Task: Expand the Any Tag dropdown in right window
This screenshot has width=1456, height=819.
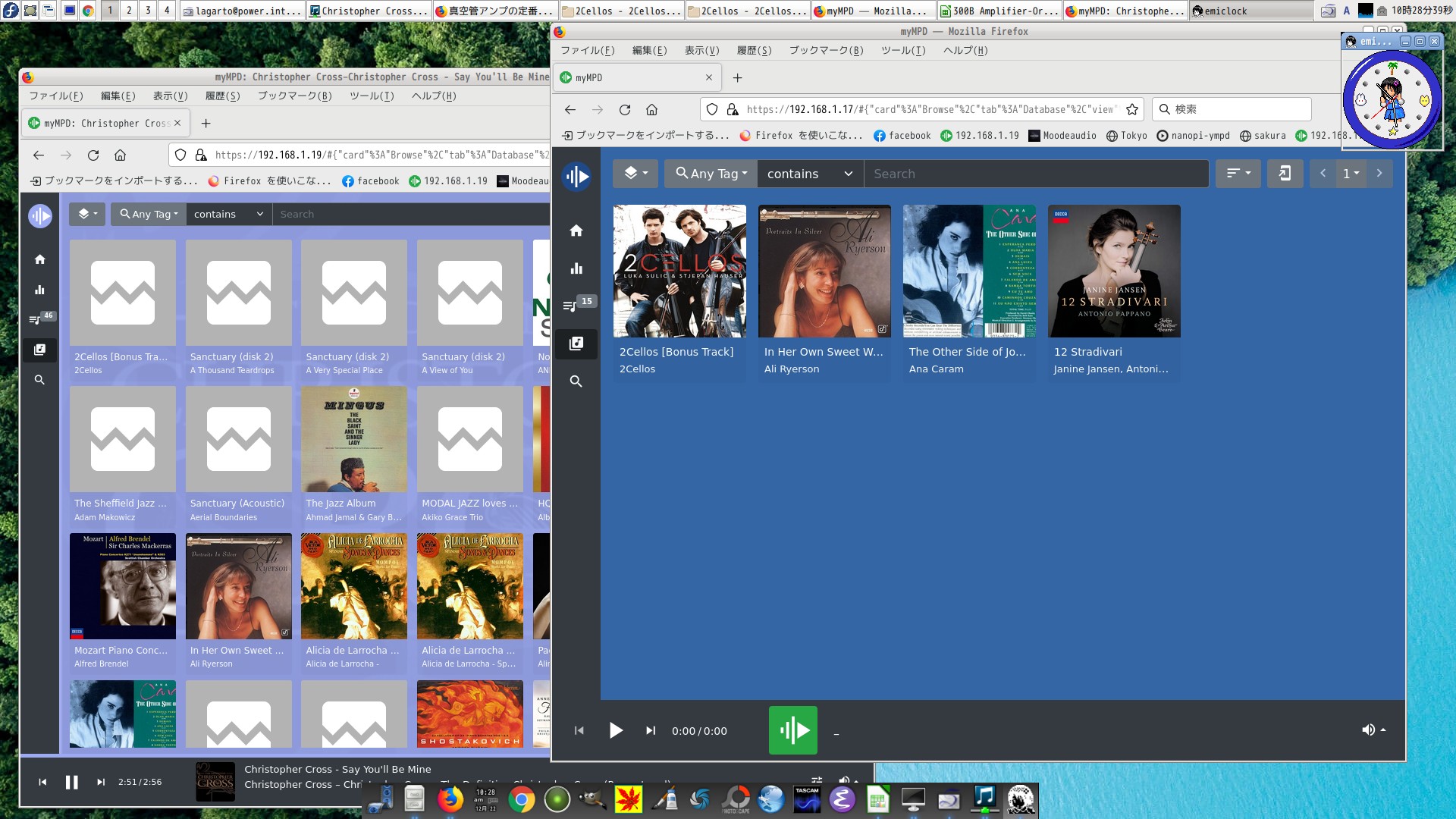Action: pyautogui.click(x=711, y=174)
